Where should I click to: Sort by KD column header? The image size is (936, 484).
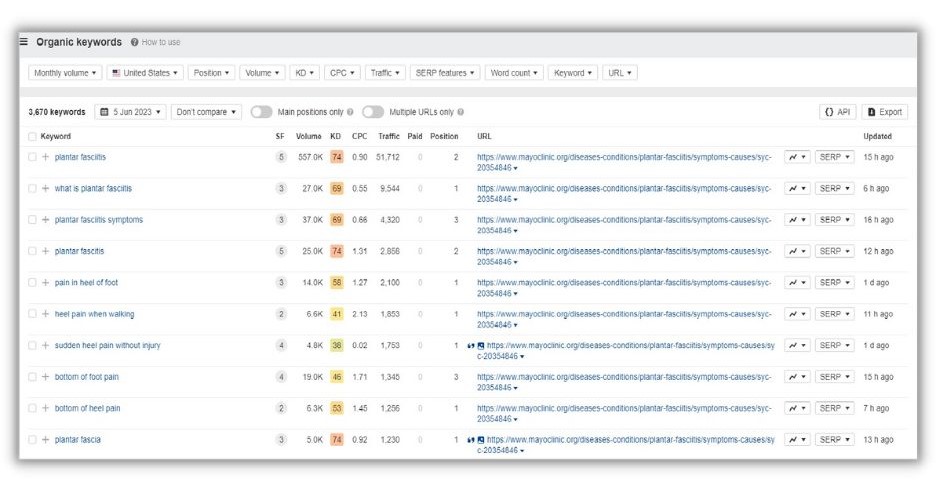coord(335,137)
